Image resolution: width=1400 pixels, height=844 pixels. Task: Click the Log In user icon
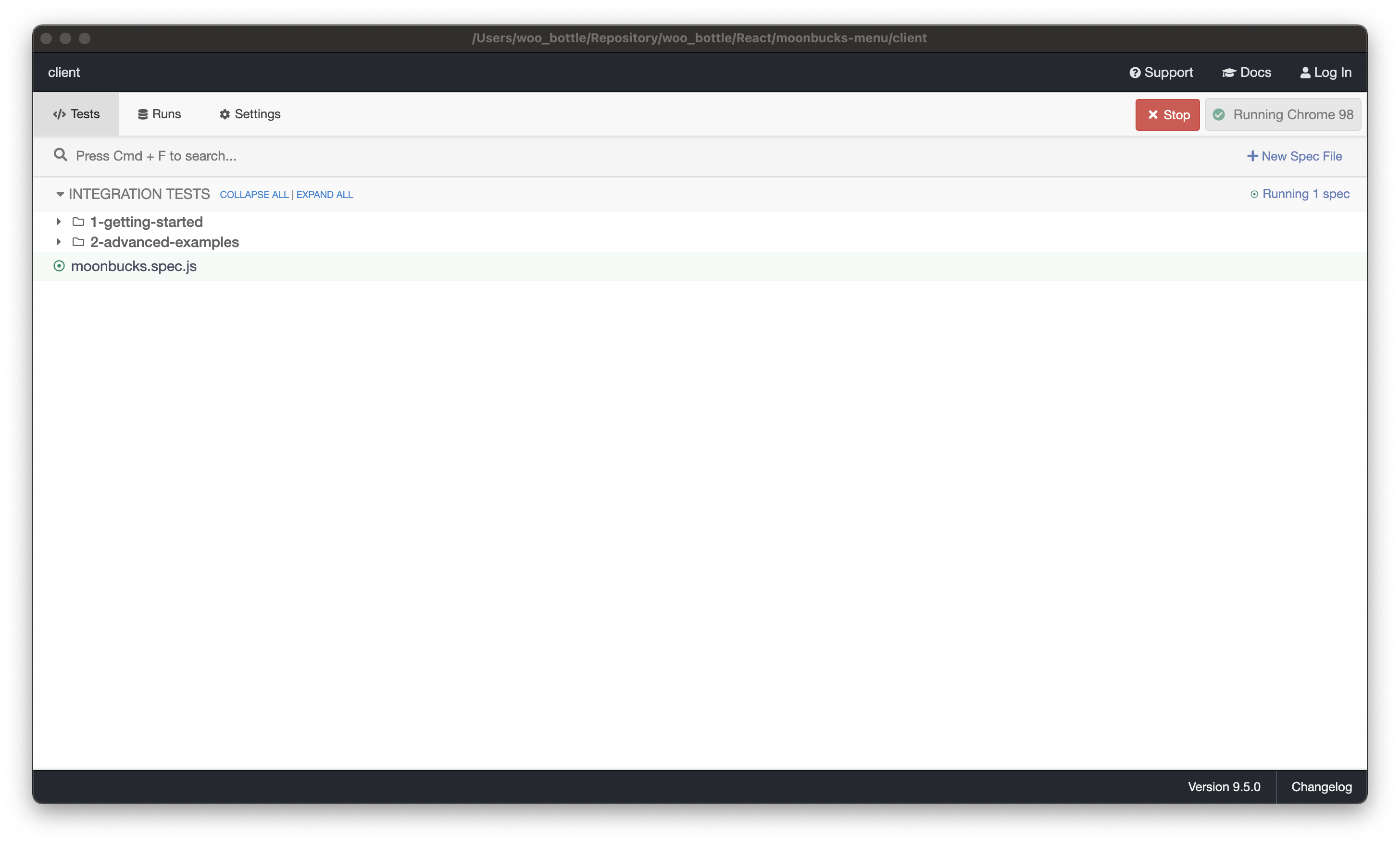pyautogui.click(x=1305, y=73)
